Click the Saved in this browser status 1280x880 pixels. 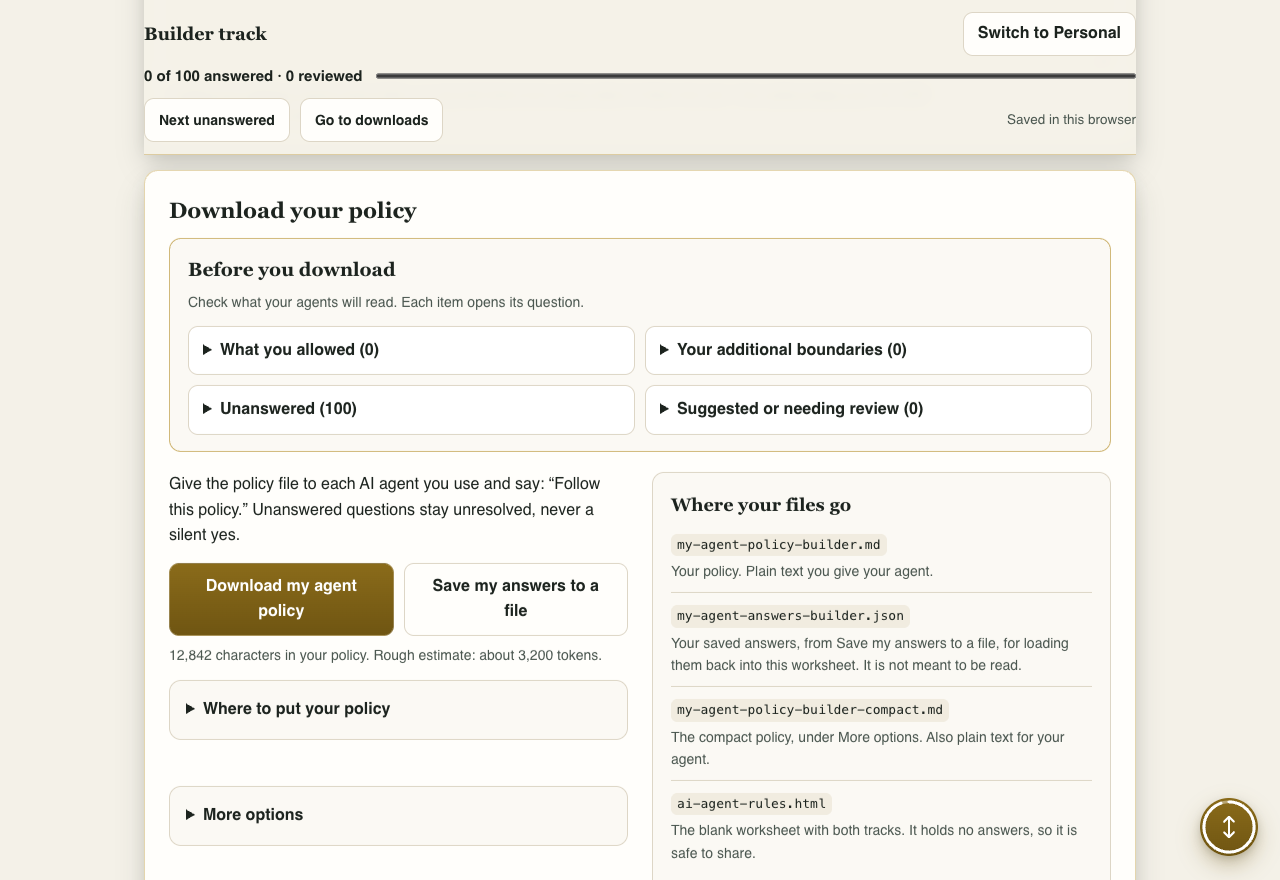pos(1071,120)
